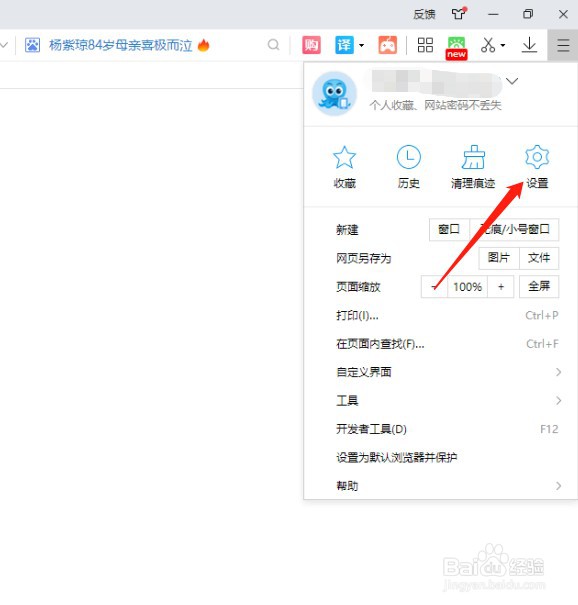This screenshot has width=578, height=605.
Task: Click the Baidu paw icon beside headline
Action: pyautogui.click(x=32, y=45)
